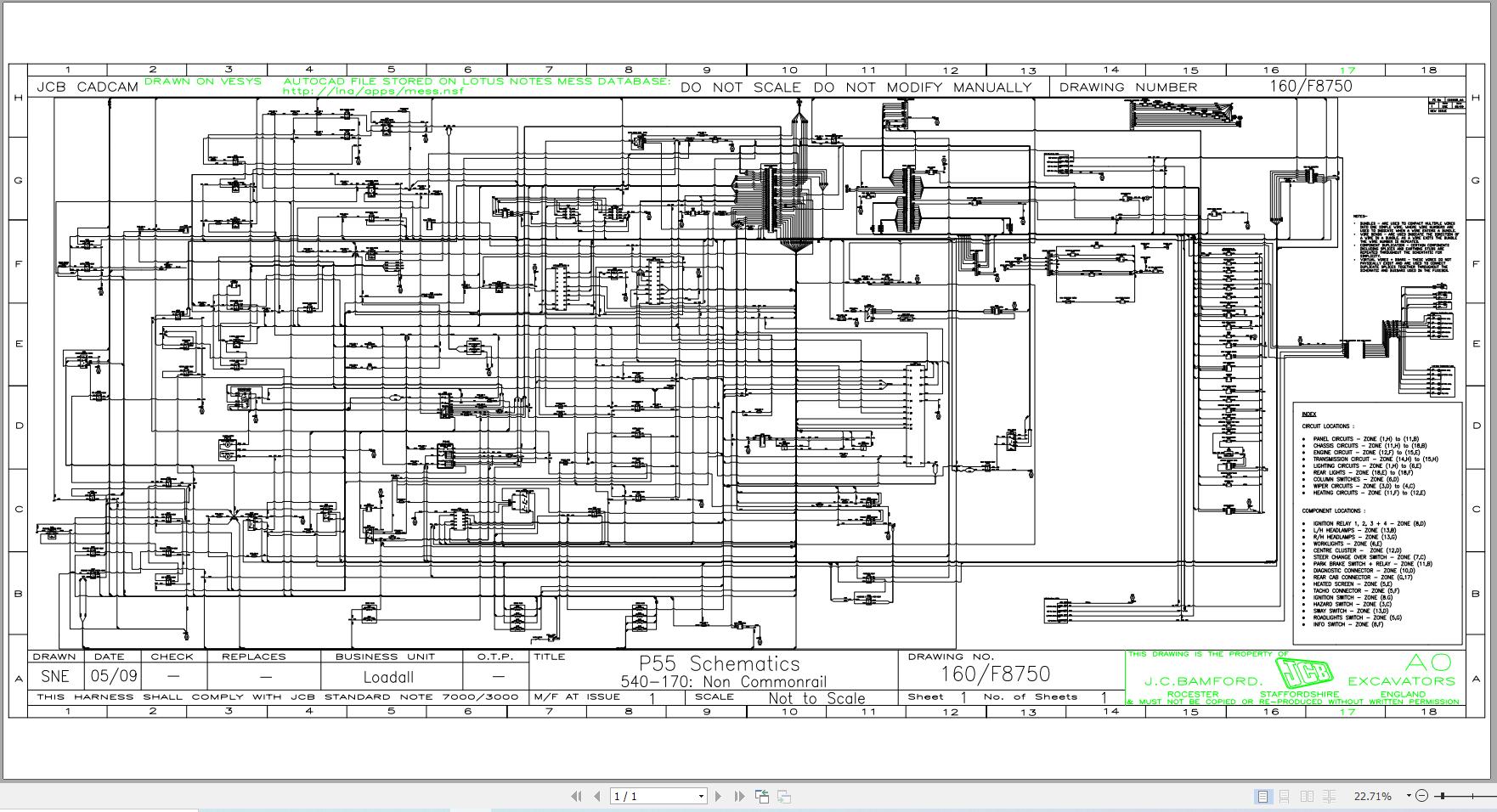Expand the zoom level dropdown arrow
1497x812 pixels.
[x=1408, y=796]
